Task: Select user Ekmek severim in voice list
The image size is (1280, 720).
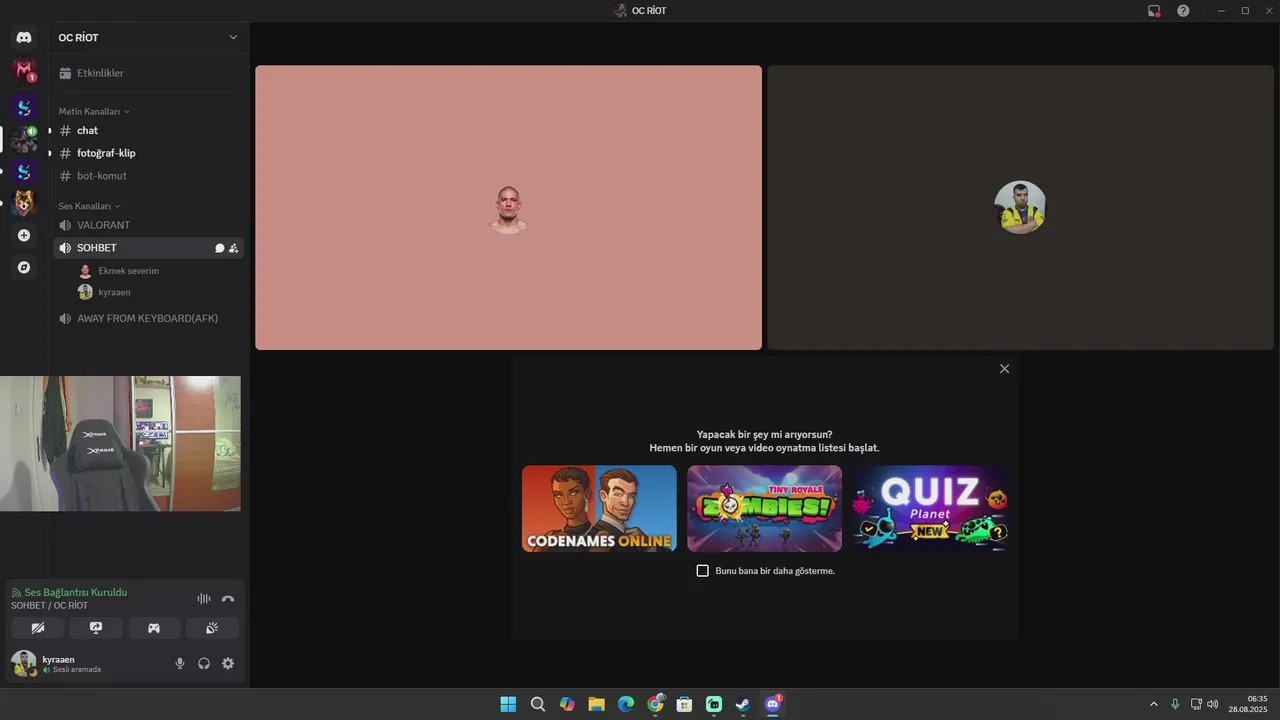Action: tap(158, 271)
